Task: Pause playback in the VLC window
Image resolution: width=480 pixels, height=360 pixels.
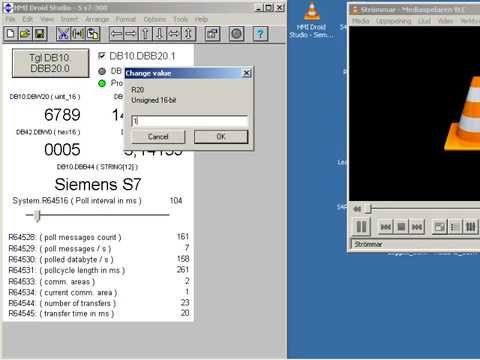Action: 361,227
